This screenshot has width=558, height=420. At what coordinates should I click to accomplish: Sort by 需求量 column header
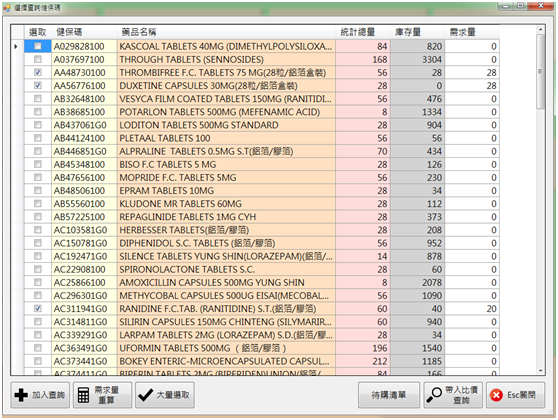click(472, 32)
